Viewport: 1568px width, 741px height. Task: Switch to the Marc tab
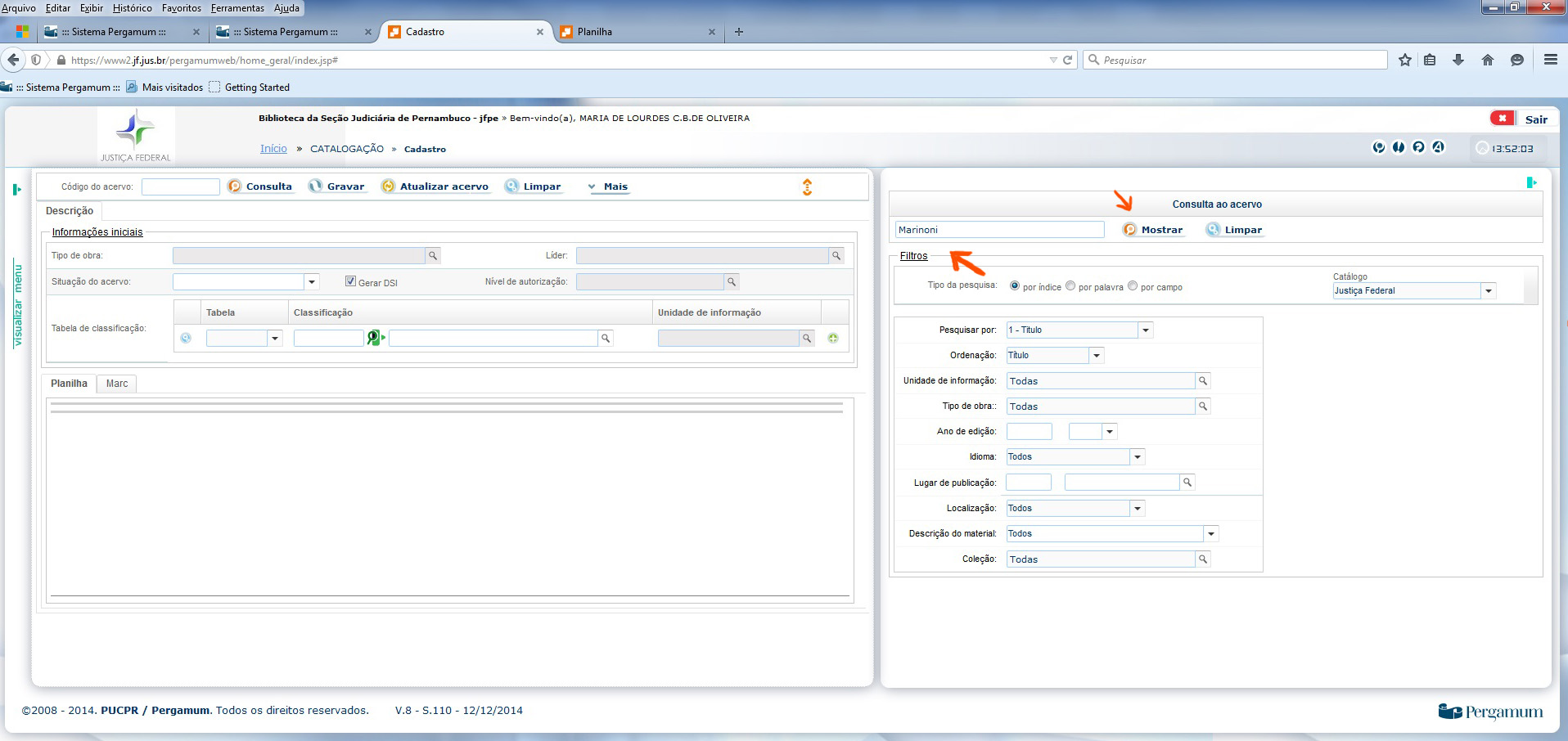pyautogui.click(x=117, y=384)
